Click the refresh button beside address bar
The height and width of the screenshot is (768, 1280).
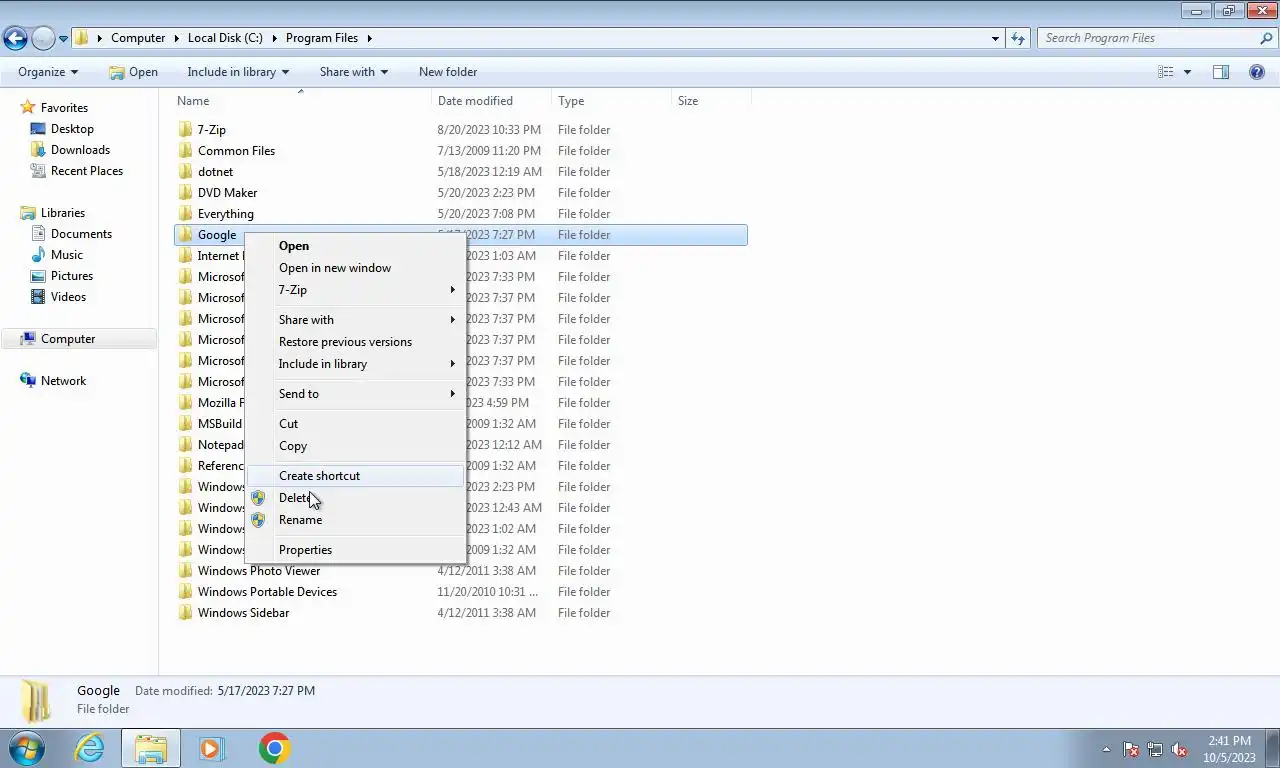(x=1018, y=38)
